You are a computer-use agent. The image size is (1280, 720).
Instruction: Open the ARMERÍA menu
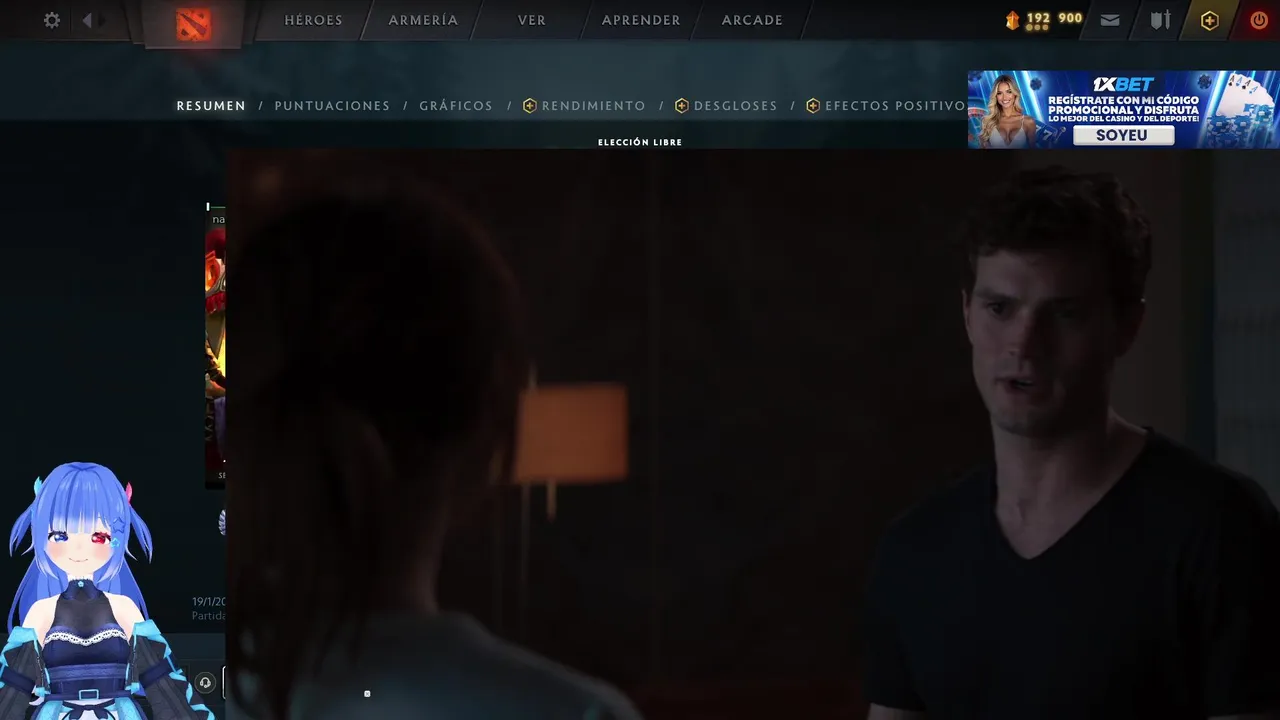pyautogui.click(x=423, y=20)
